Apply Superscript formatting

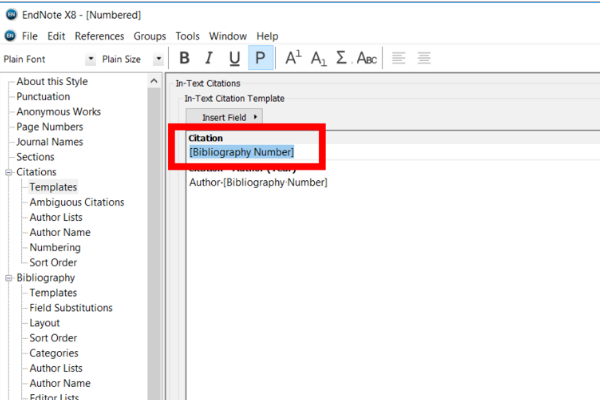[x=293, y=58]
